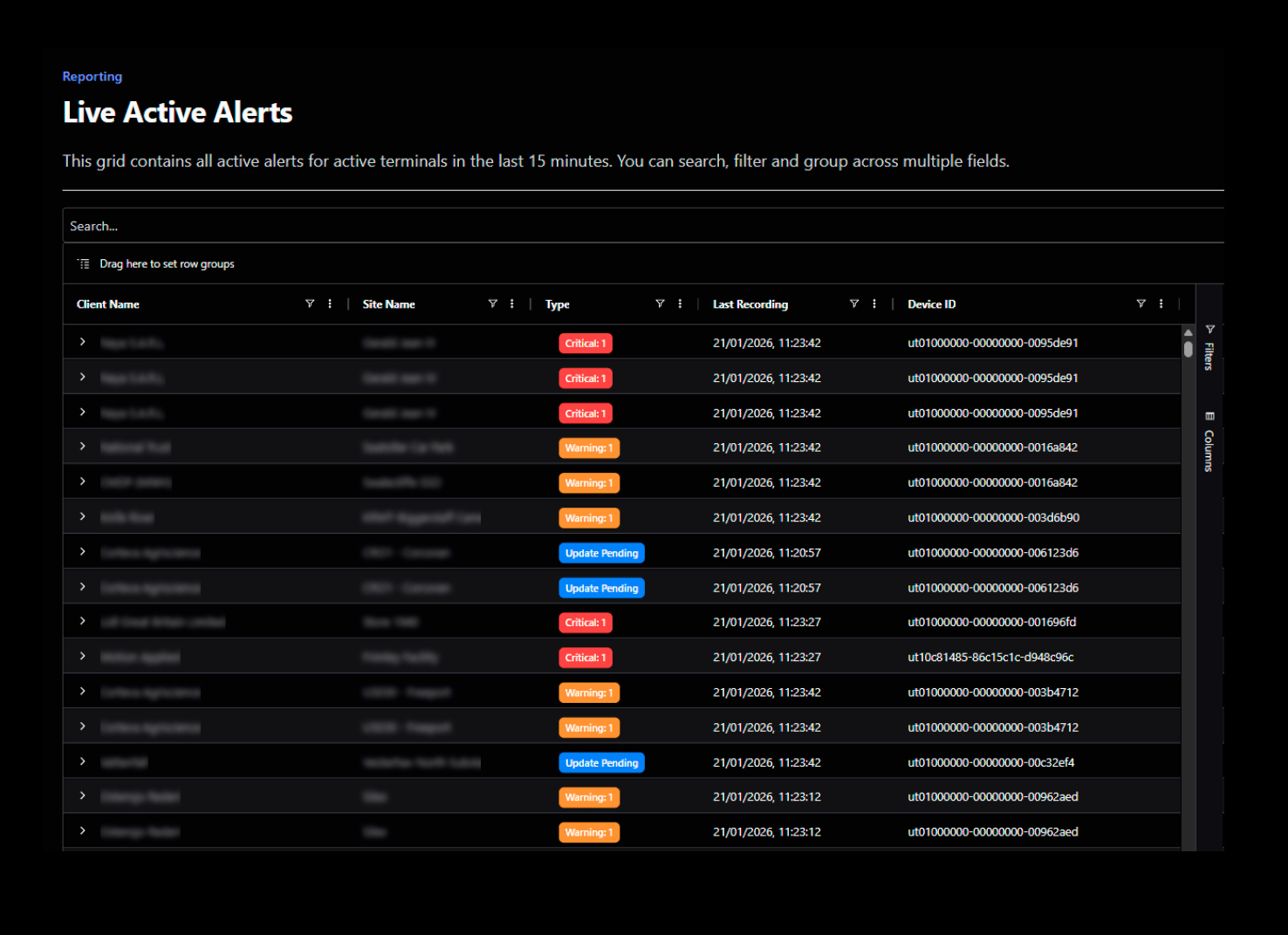The image size is (1288, 935).
Task: Open the Type column three-dot menu
Action: tap(680, 304)
